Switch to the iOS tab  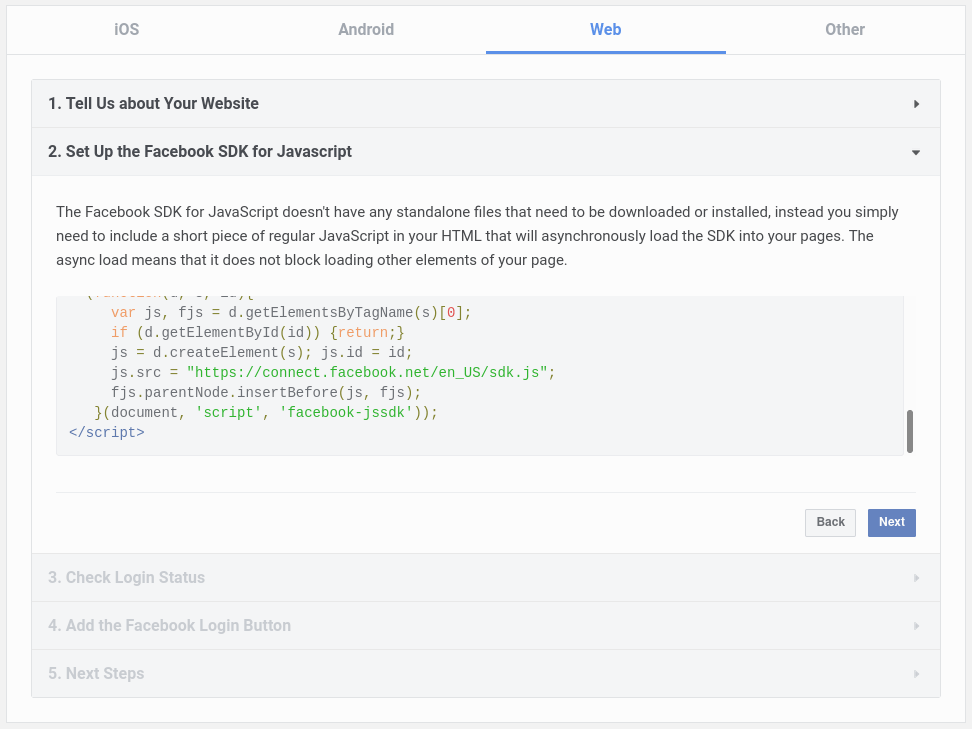[x=127, y=30]
